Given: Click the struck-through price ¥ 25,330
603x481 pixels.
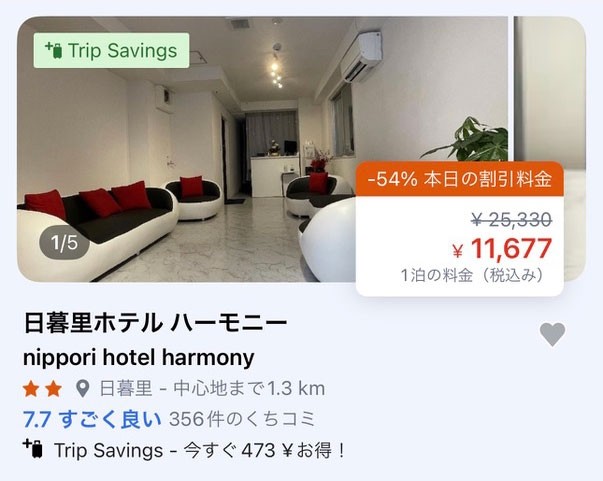Looking at the screenshot, I should [512, 220].
